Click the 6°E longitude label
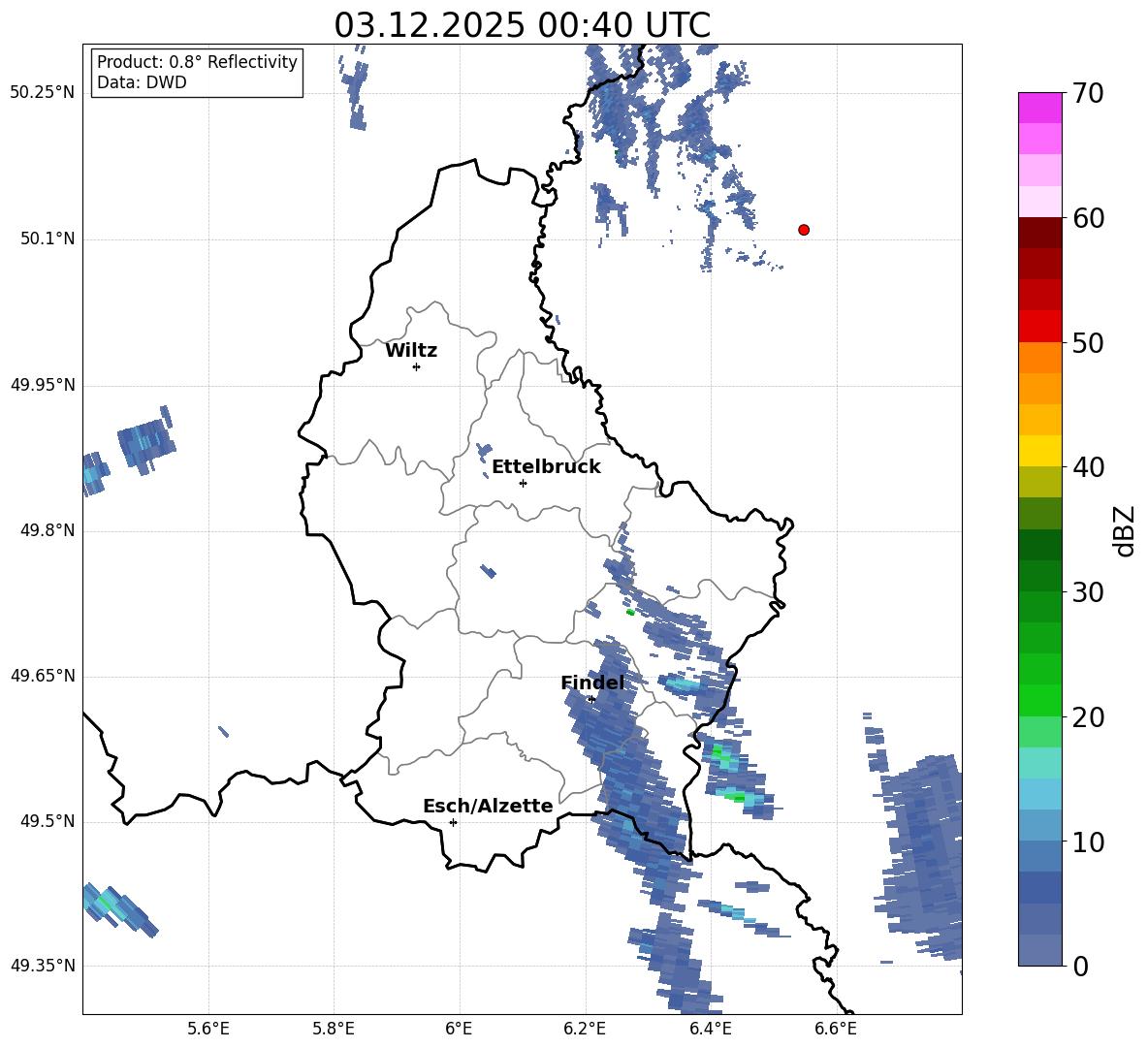 tap(459, 1029)
